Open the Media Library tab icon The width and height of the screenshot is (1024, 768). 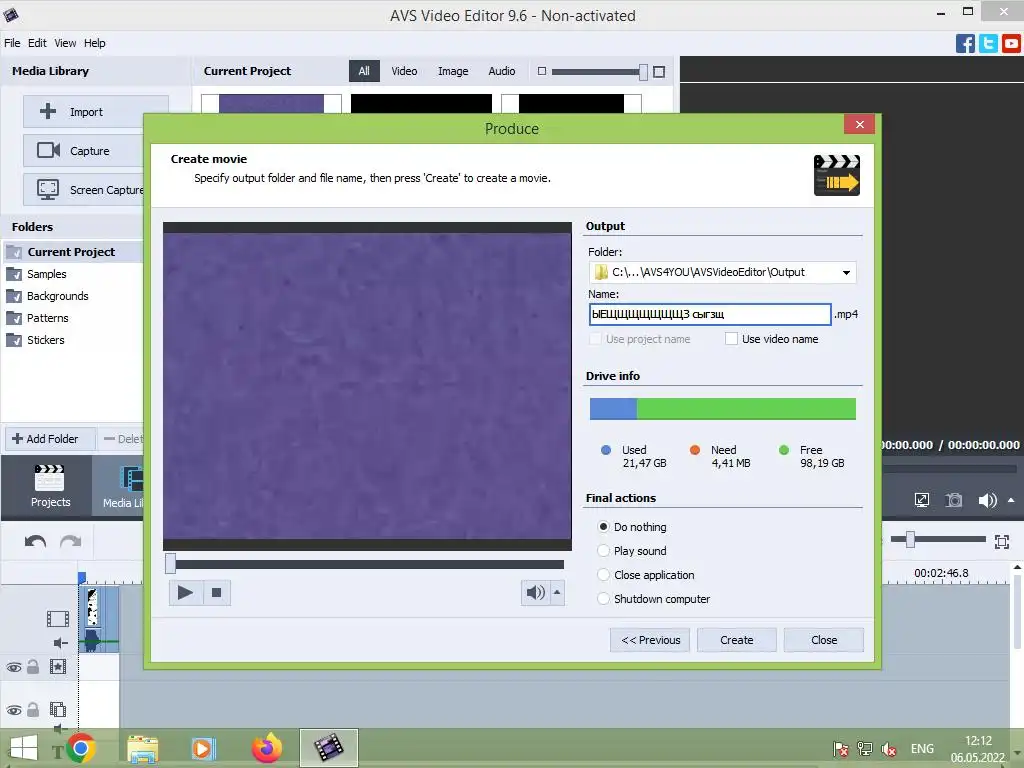pos(131,478)
